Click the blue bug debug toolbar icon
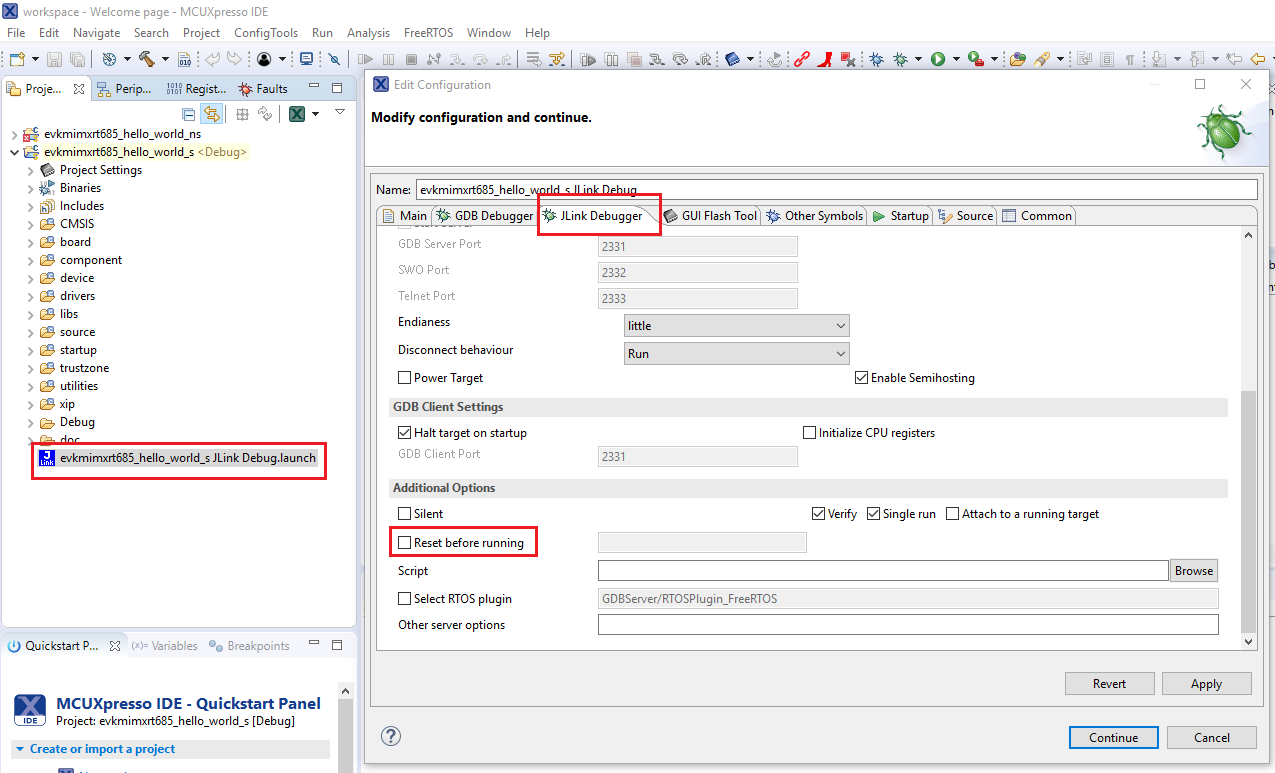 point(876,59)
